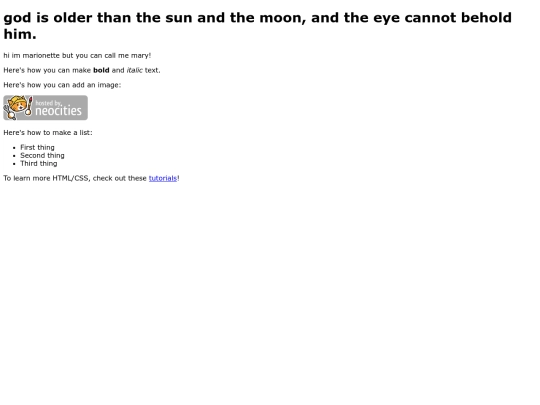Click the "Third thing" list item

pyautogui.click(x=39, y=163)
